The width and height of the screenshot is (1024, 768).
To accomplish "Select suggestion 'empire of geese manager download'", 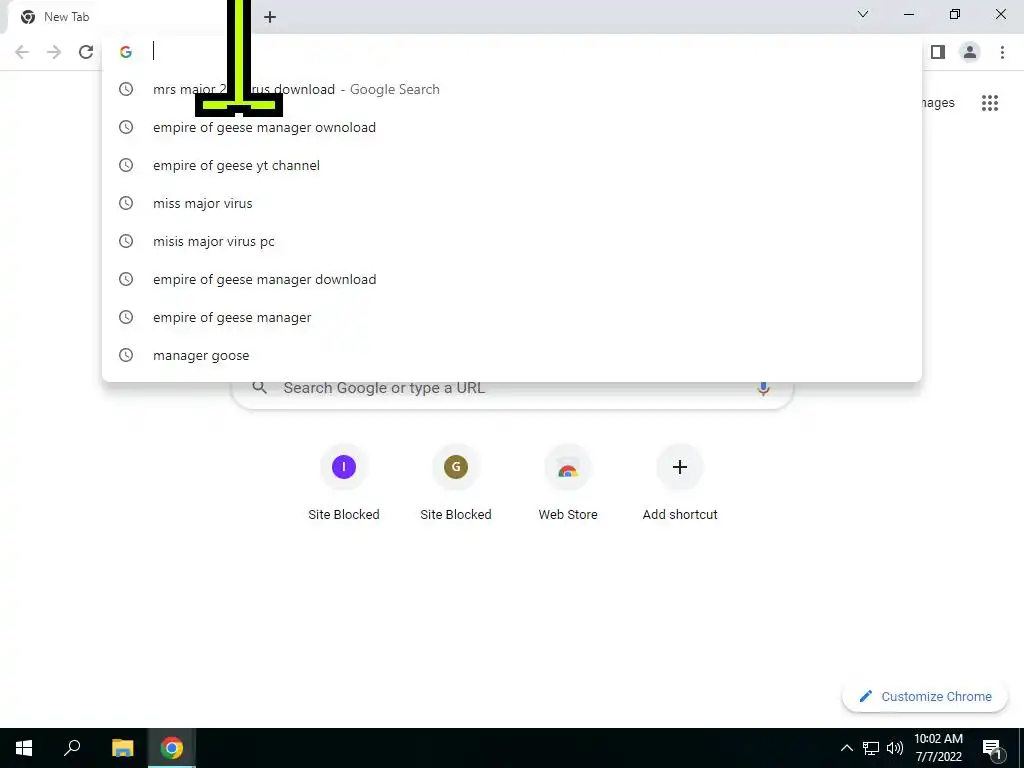I will point(512,280).
